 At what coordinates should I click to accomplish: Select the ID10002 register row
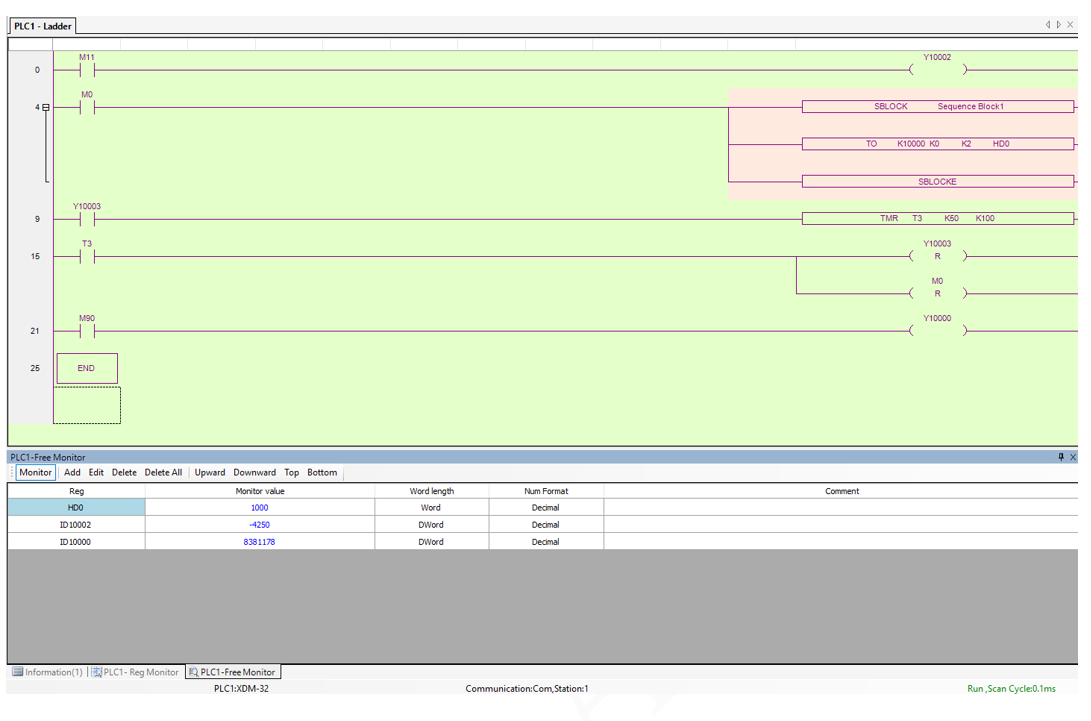tap(76, 525)
